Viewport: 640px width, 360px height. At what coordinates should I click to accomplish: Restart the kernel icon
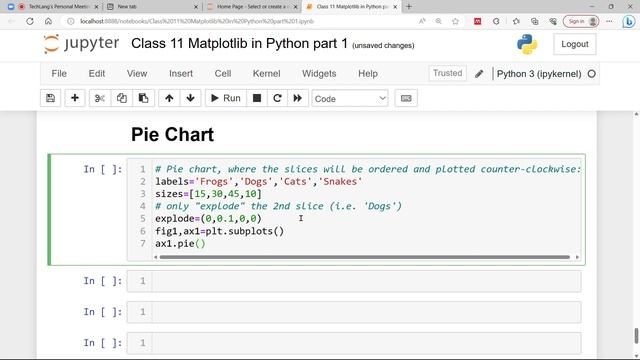(277, 98)
